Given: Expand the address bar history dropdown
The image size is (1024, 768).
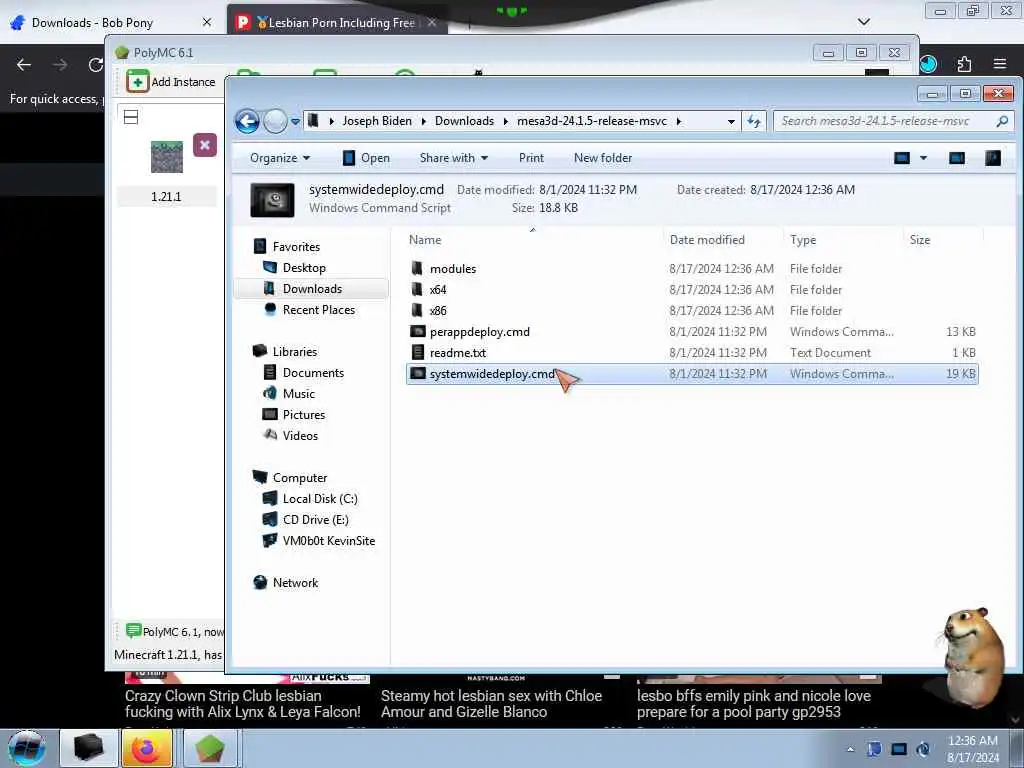Looking at the screenshot, I should (x=731, y=121).
